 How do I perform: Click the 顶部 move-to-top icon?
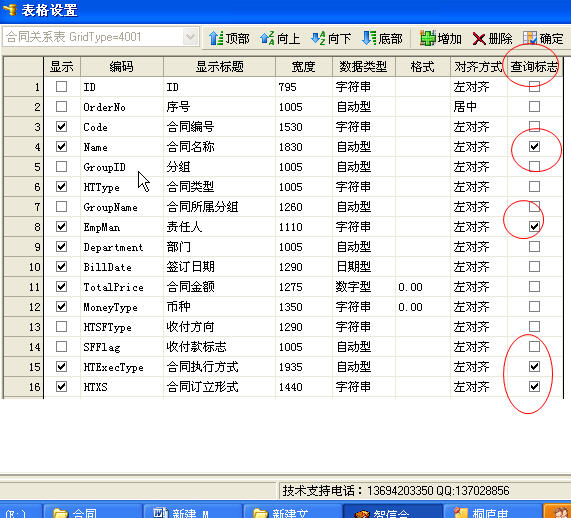(216, 38)
